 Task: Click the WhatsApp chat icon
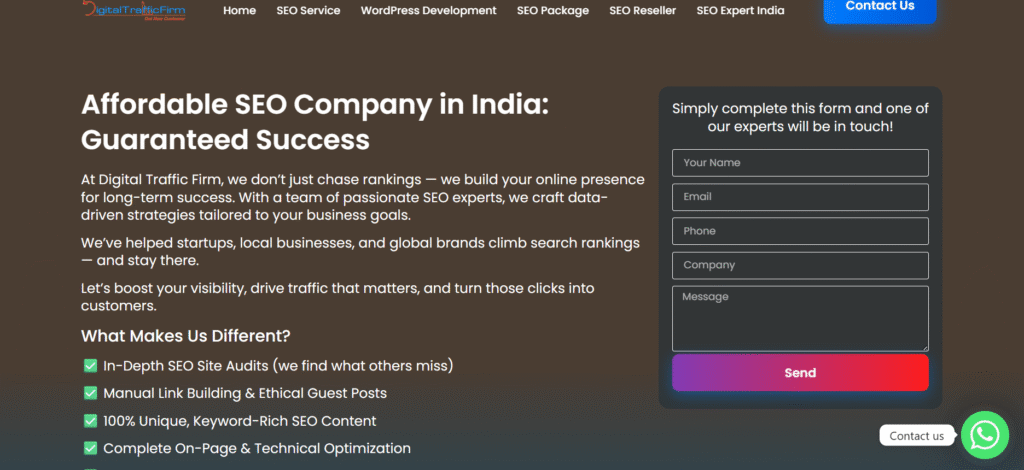[985, 434]
